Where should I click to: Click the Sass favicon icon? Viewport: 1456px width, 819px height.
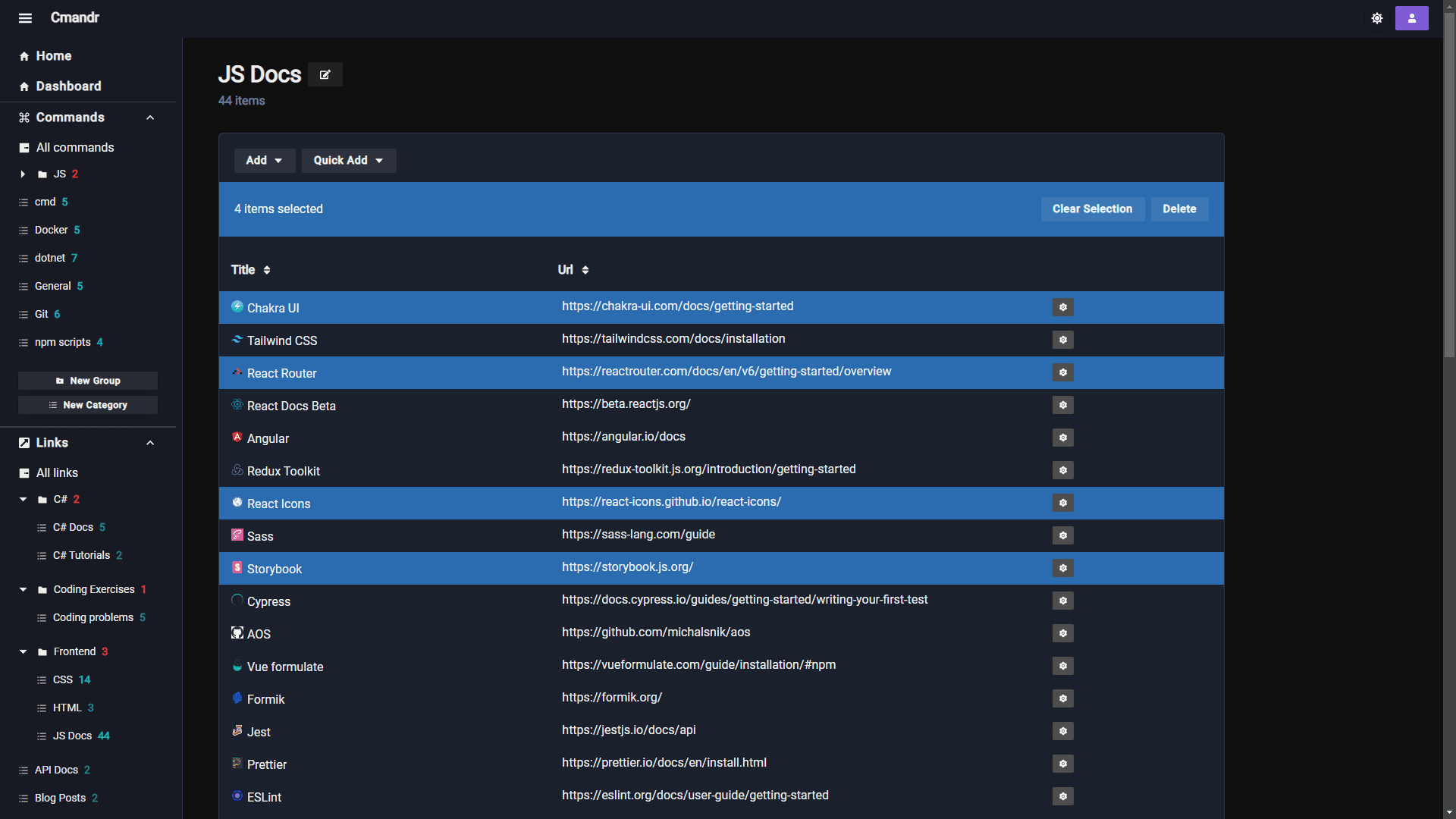click(x=237, y=535)
